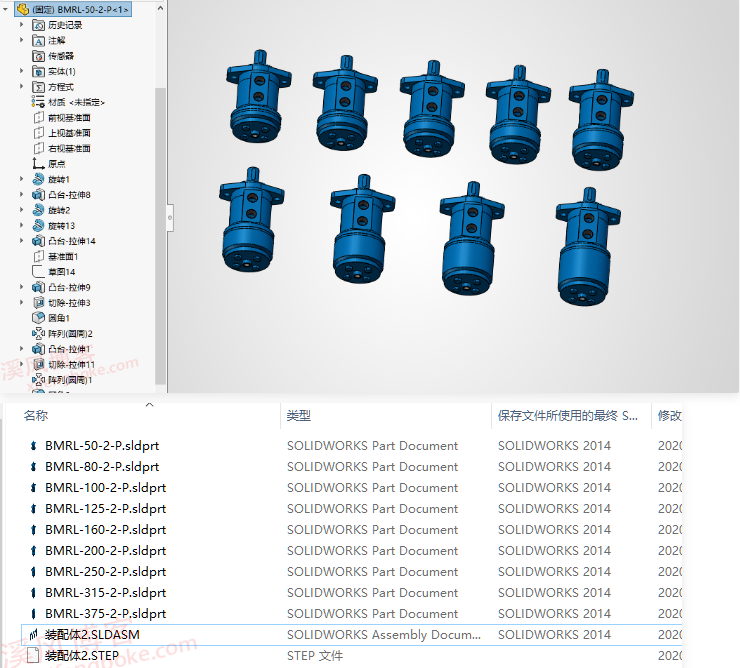Click the 'STEP 文件' type cell
740x668 pixels.
(x=315, y=656)
